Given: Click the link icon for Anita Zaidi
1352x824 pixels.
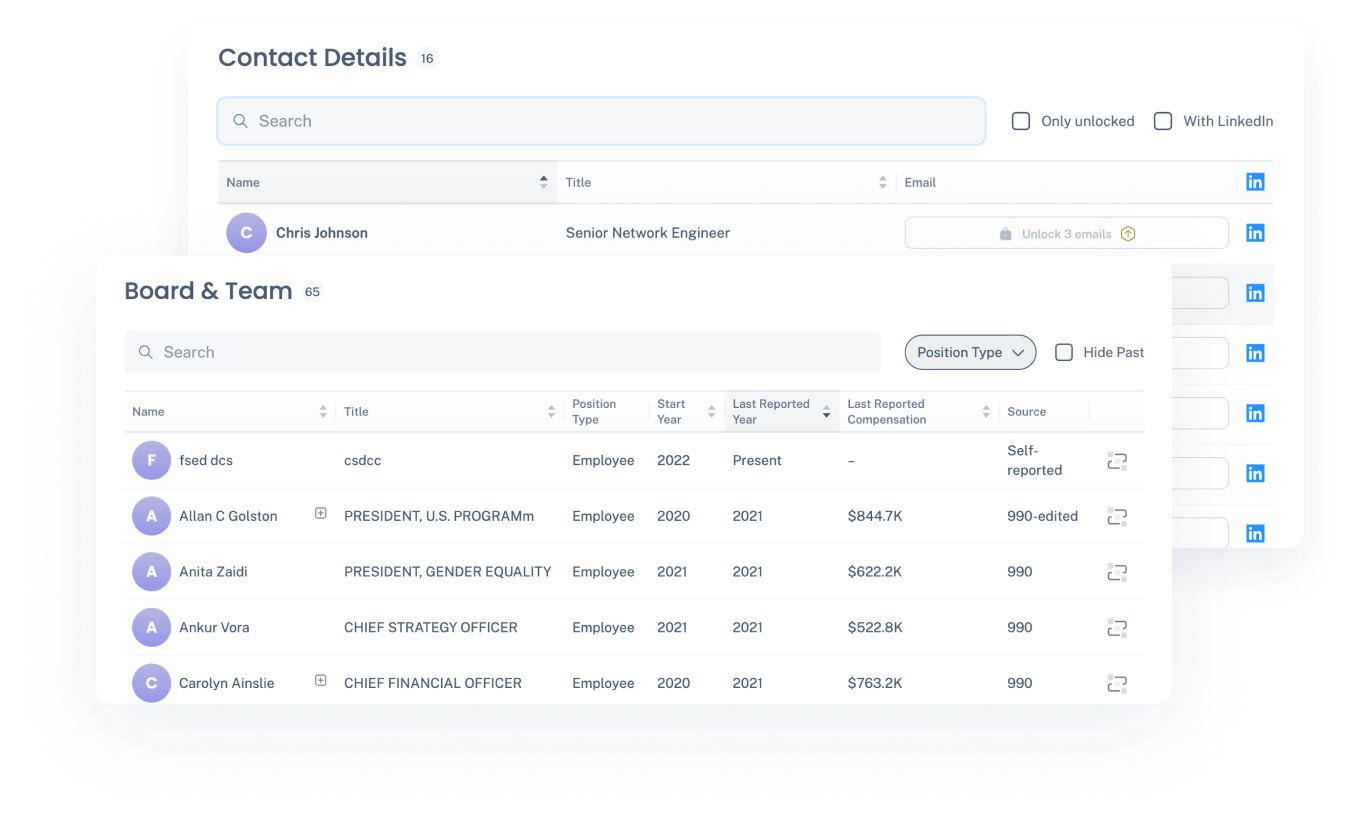Looking at the screenshot, I should coord(1117,572).
